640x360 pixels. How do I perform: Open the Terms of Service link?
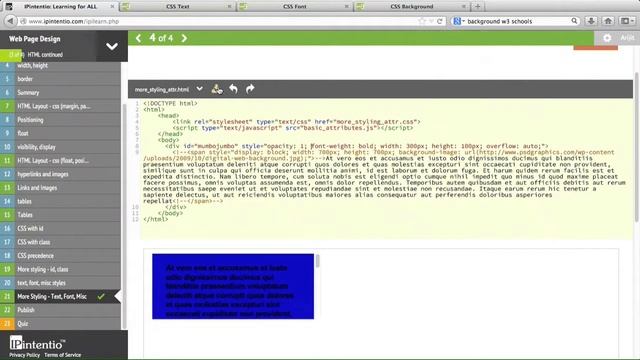62,355
